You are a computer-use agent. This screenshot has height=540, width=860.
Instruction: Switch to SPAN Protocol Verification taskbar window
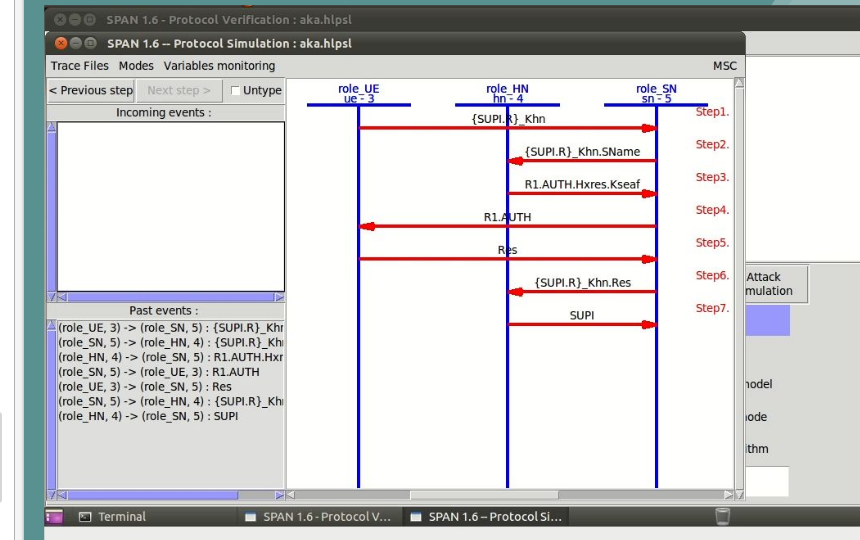coord(320,516)
